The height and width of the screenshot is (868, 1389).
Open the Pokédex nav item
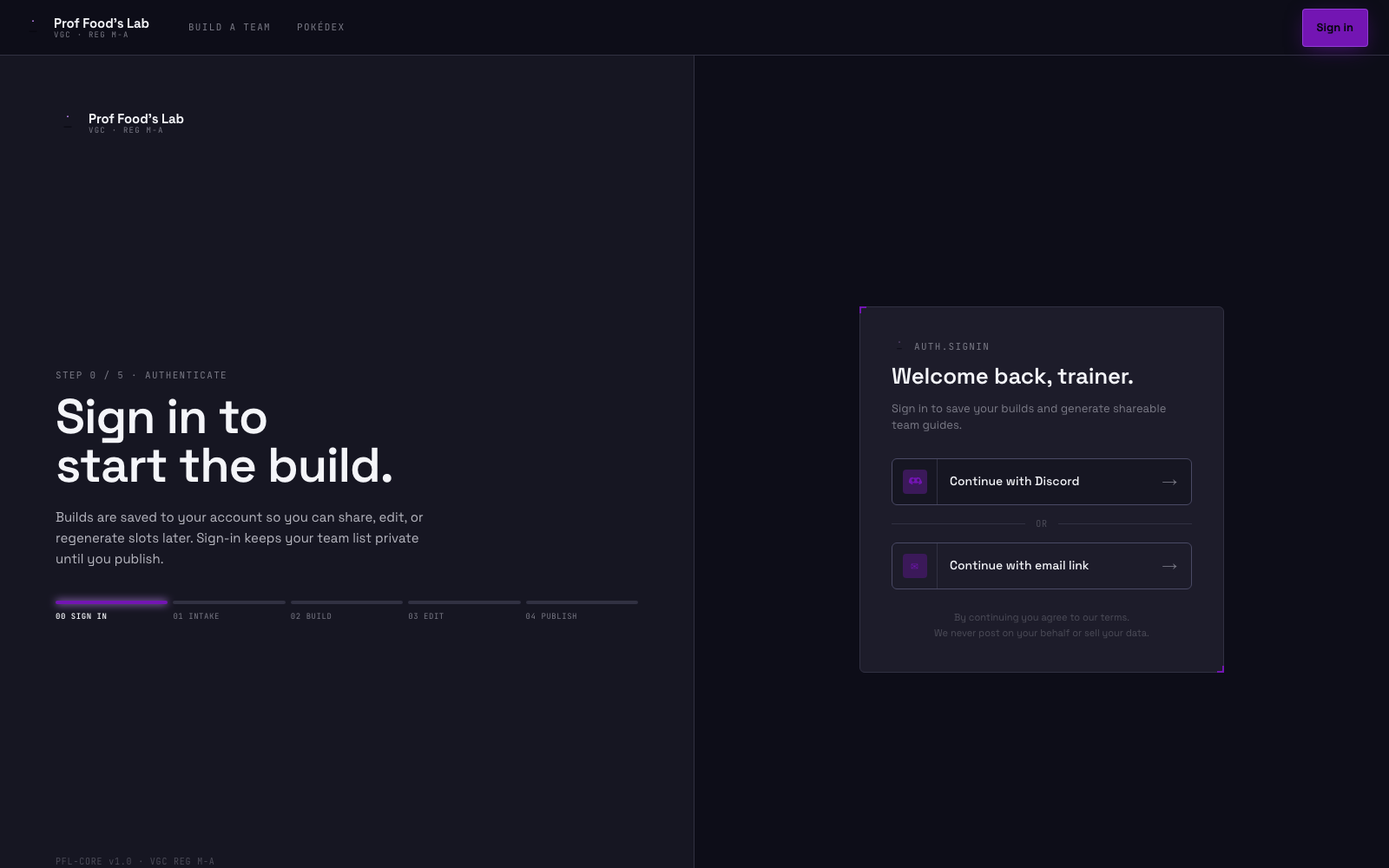click(320, 28)
